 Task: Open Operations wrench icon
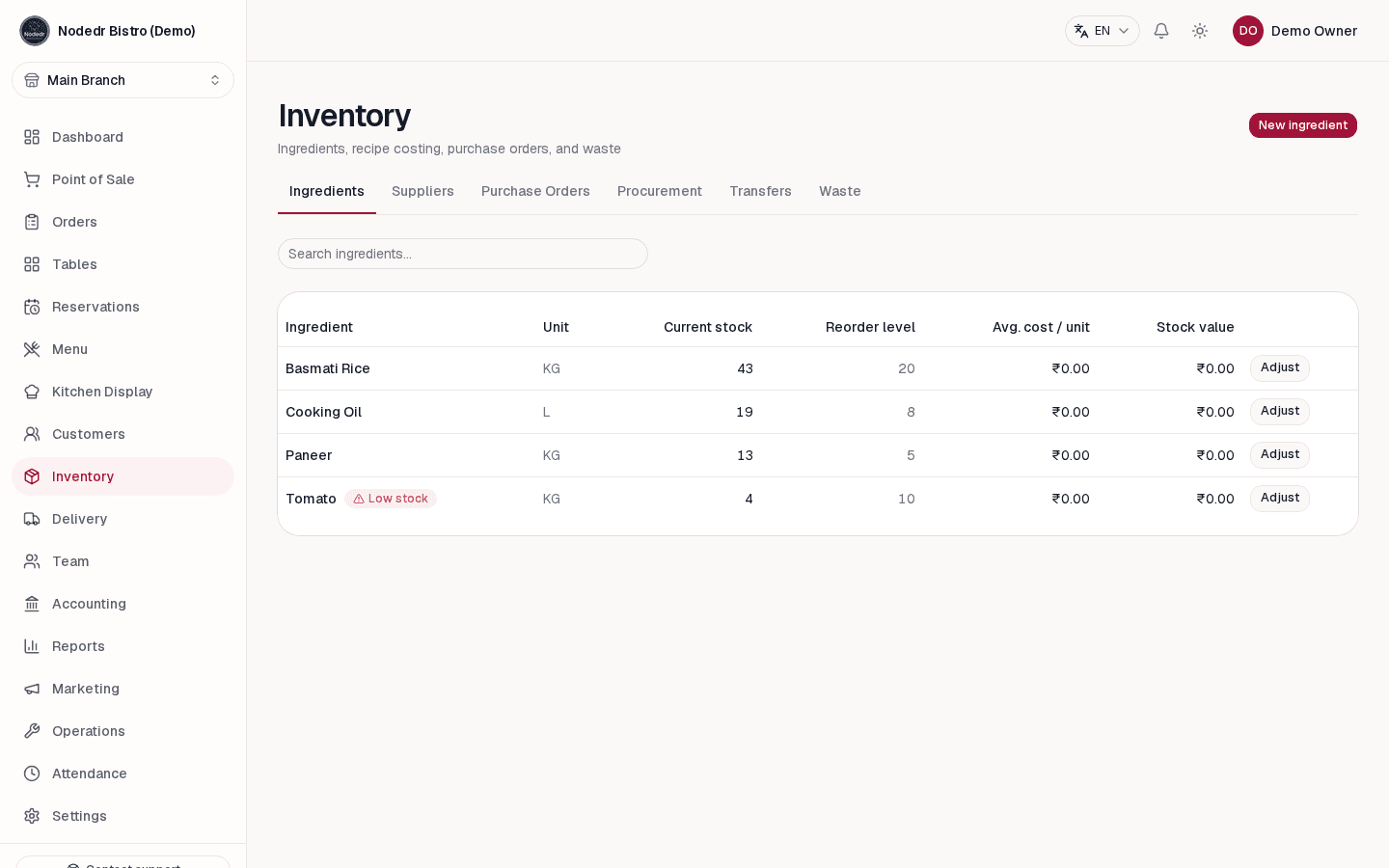tap(32, 731)
